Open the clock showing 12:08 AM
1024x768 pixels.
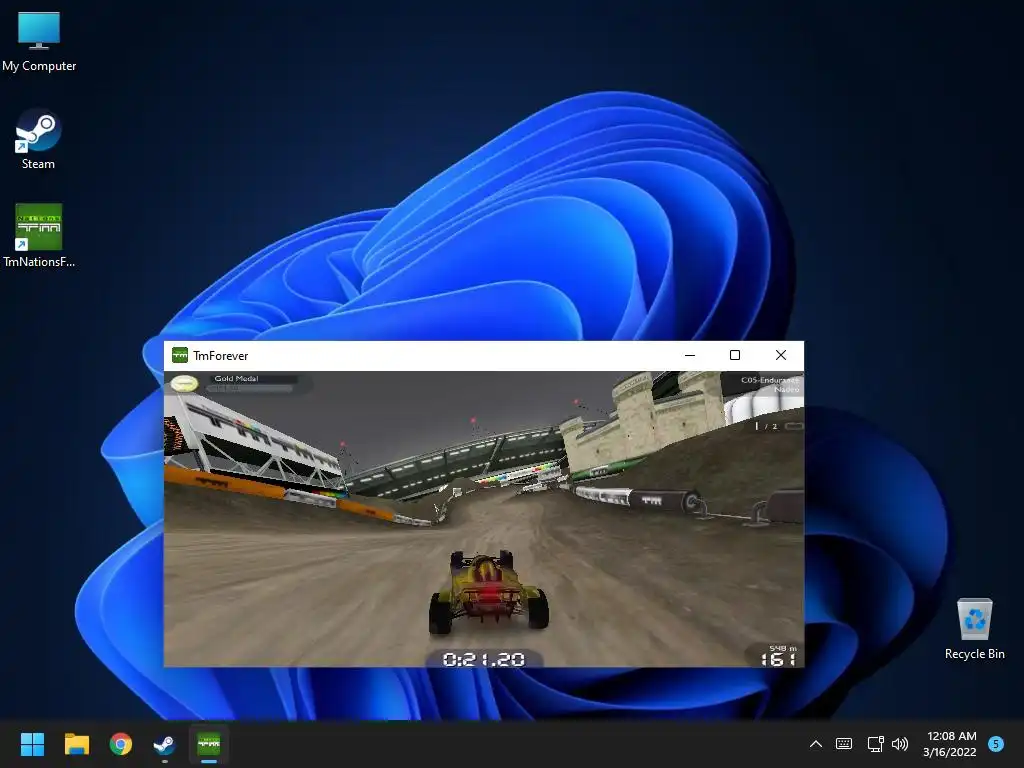(950, 744)
